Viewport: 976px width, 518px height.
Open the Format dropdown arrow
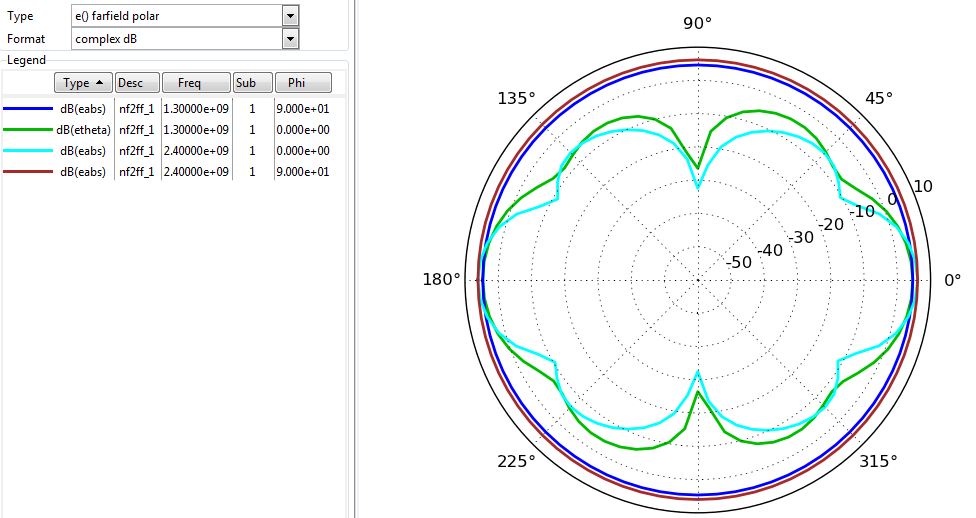pos(290,38)
